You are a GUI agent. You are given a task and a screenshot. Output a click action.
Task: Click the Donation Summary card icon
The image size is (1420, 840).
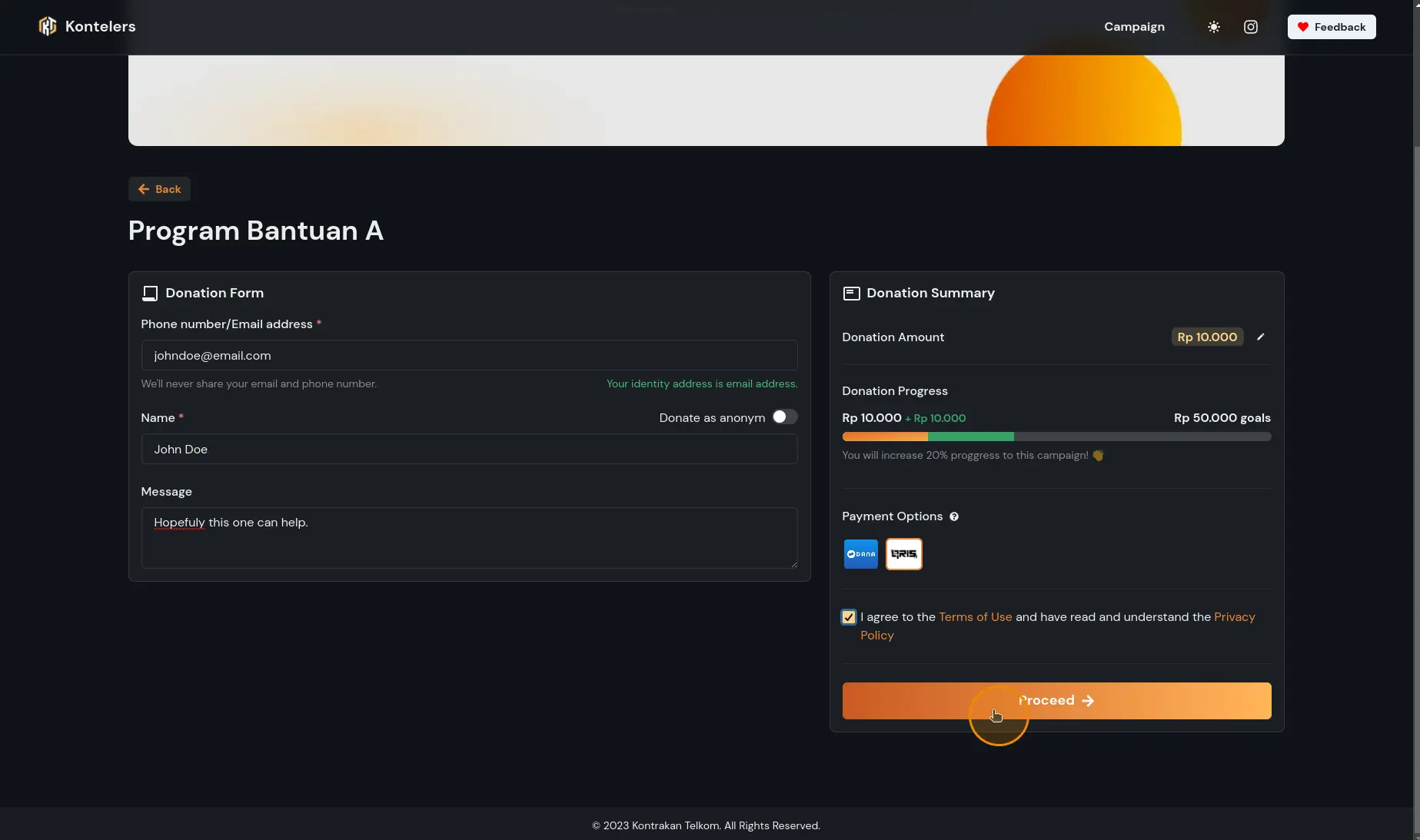[851, 294]
